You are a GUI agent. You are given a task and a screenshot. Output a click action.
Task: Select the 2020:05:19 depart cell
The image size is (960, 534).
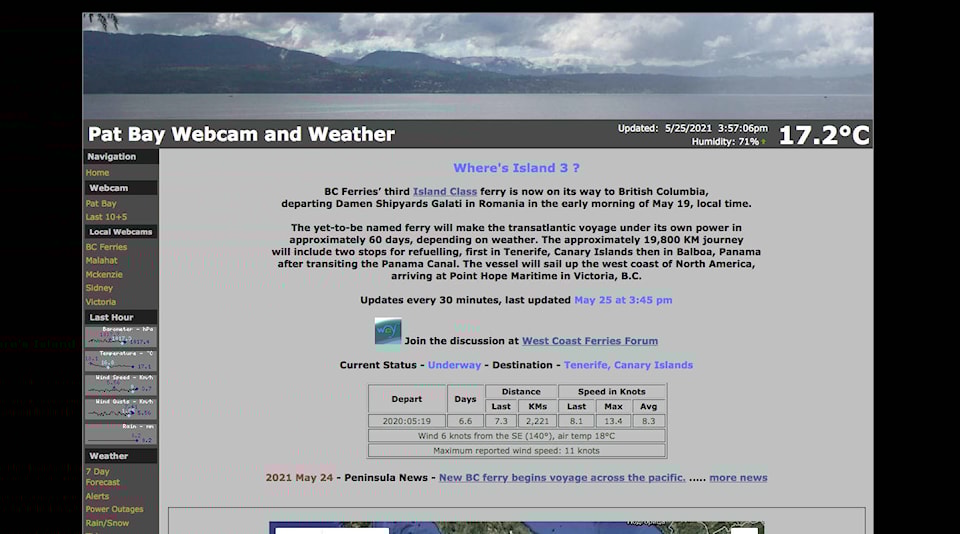point(407,421)
